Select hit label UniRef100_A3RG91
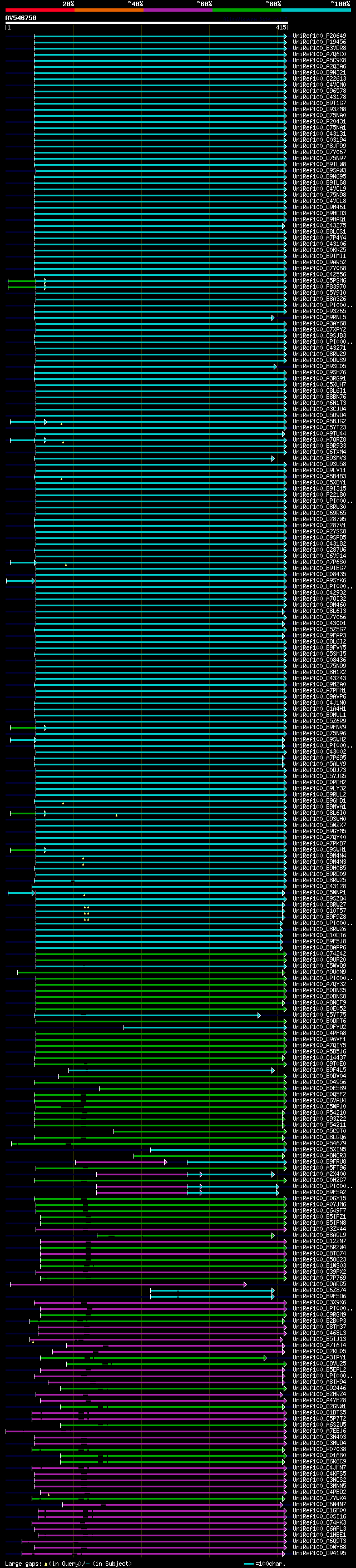 pos(319,379)
